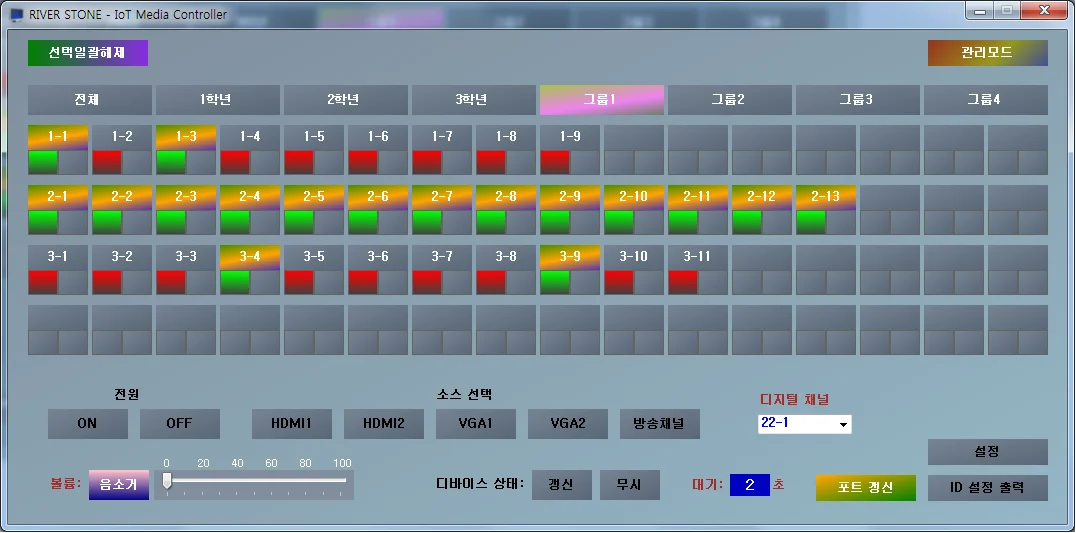Toggle the 음소거 mute button
The height and width of the screenshot is (533, 1076).
(x=118, y=484)
